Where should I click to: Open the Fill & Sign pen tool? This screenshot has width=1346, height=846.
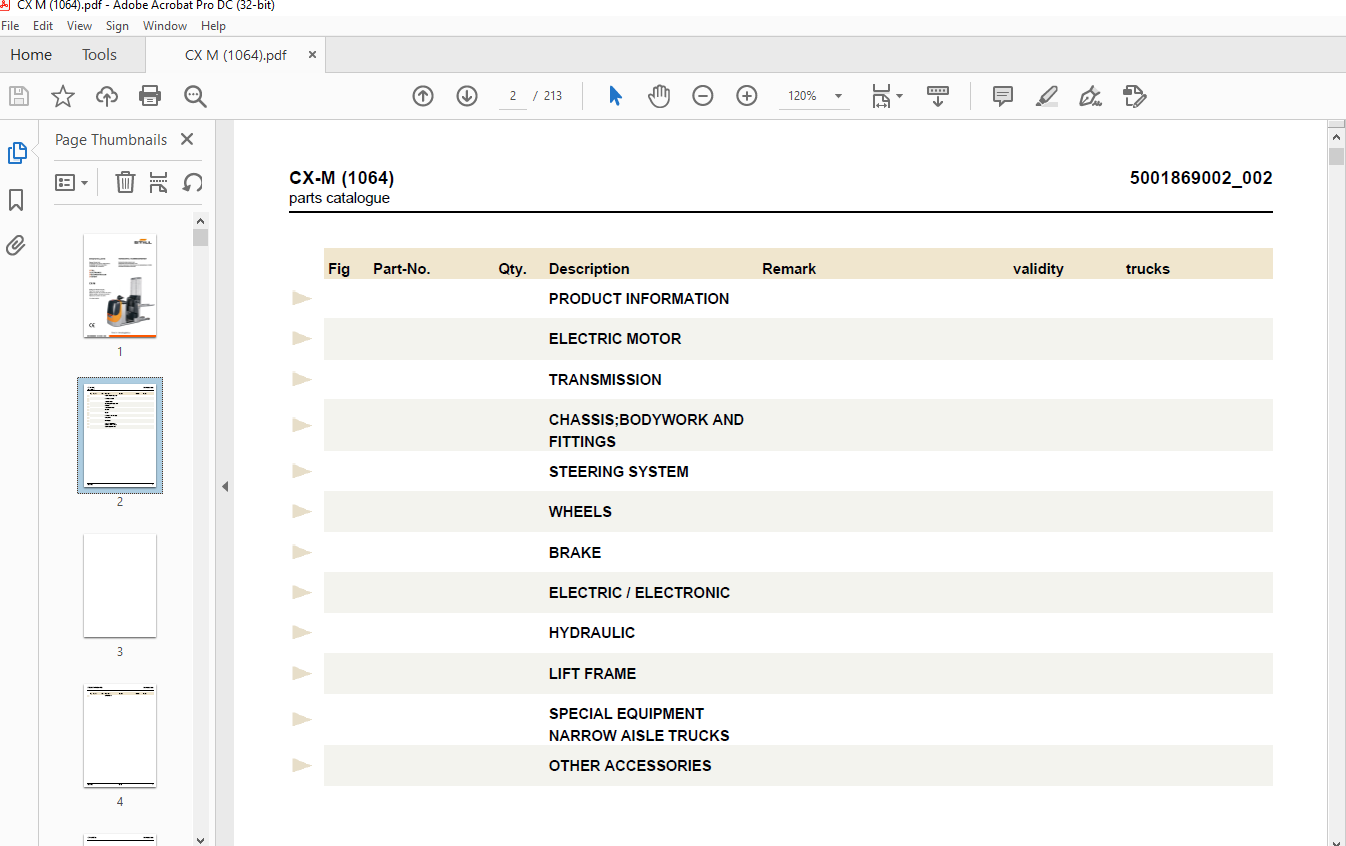pyautogui.click(x=1090, y=96)
